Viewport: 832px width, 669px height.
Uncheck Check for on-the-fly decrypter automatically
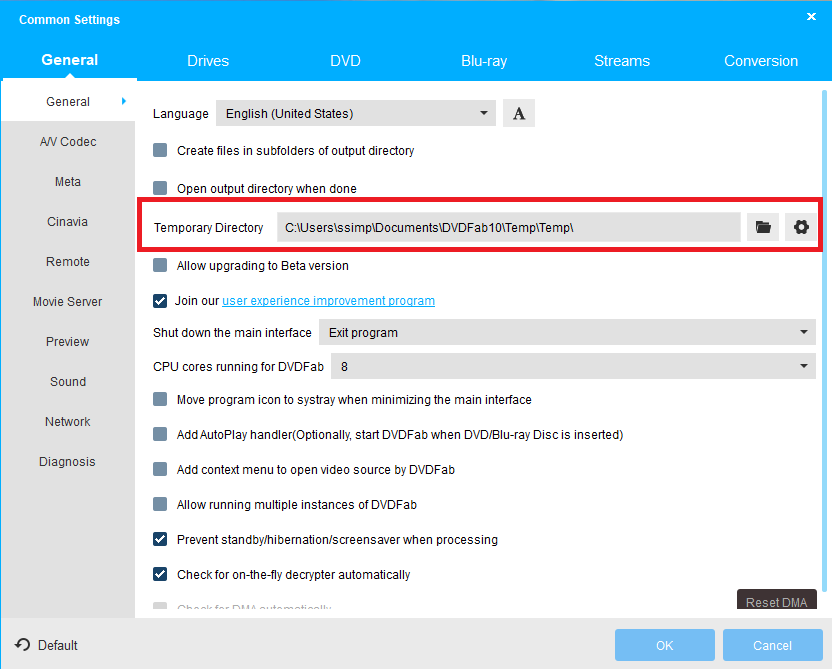coord(160,574)
